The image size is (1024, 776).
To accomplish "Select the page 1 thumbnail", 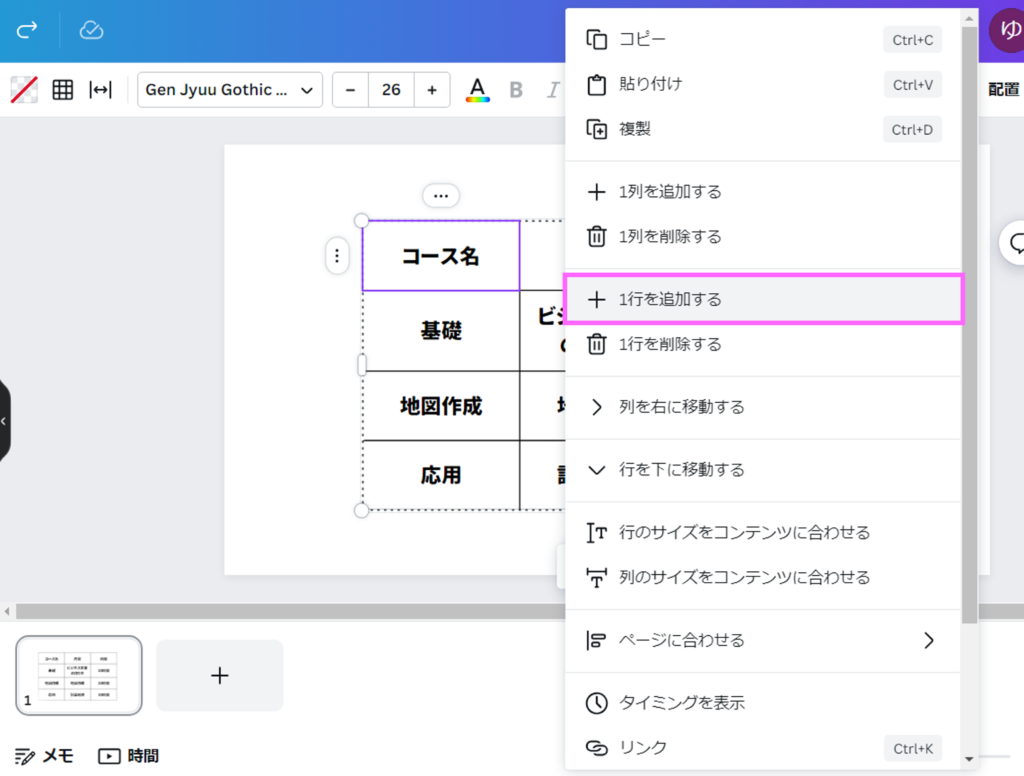I will coord(79,676).
